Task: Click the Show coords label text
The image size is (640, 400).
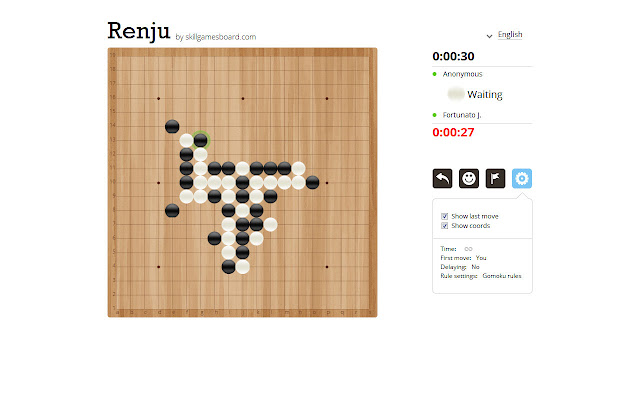Action: (x=471, y=226)
